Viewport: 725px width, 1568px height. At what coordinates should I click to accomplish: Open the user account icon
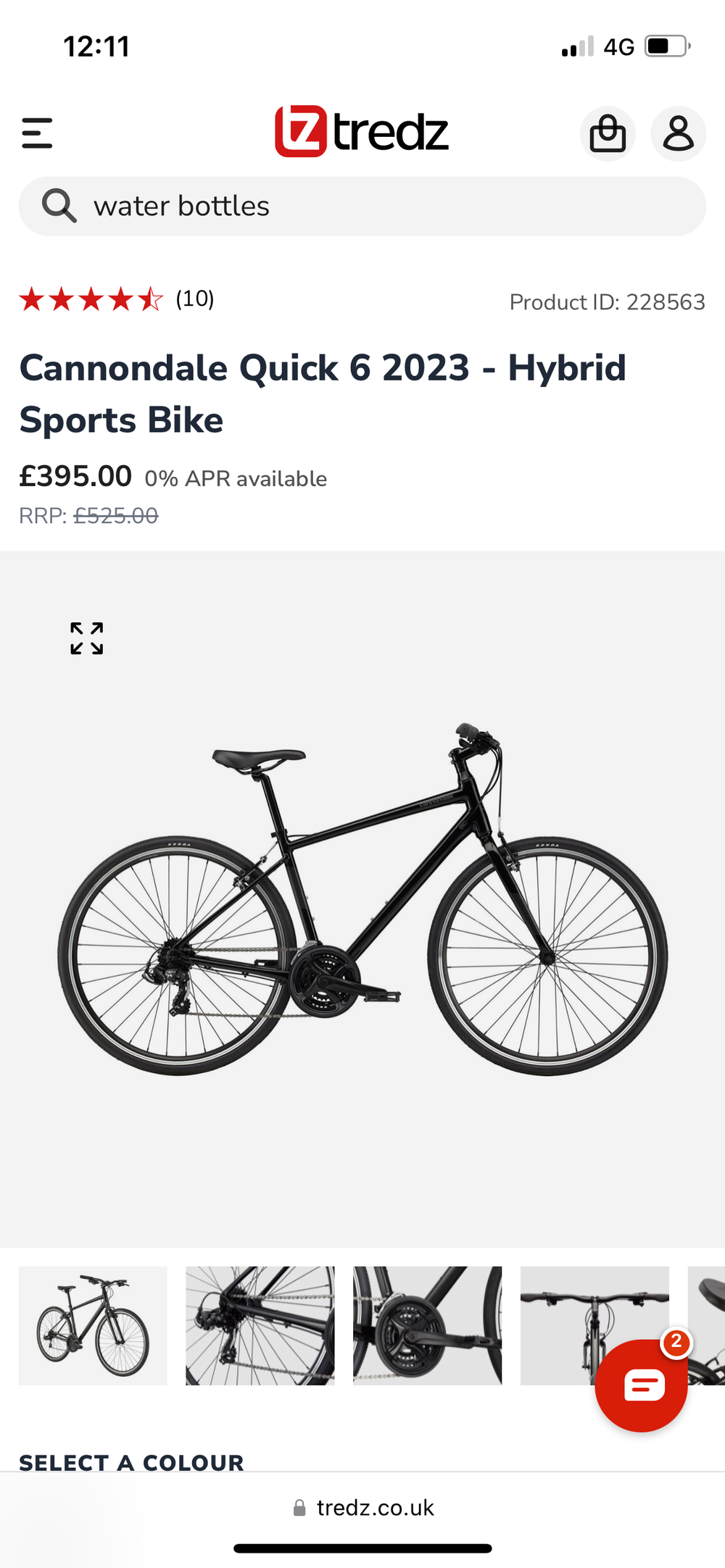(678, 133)
